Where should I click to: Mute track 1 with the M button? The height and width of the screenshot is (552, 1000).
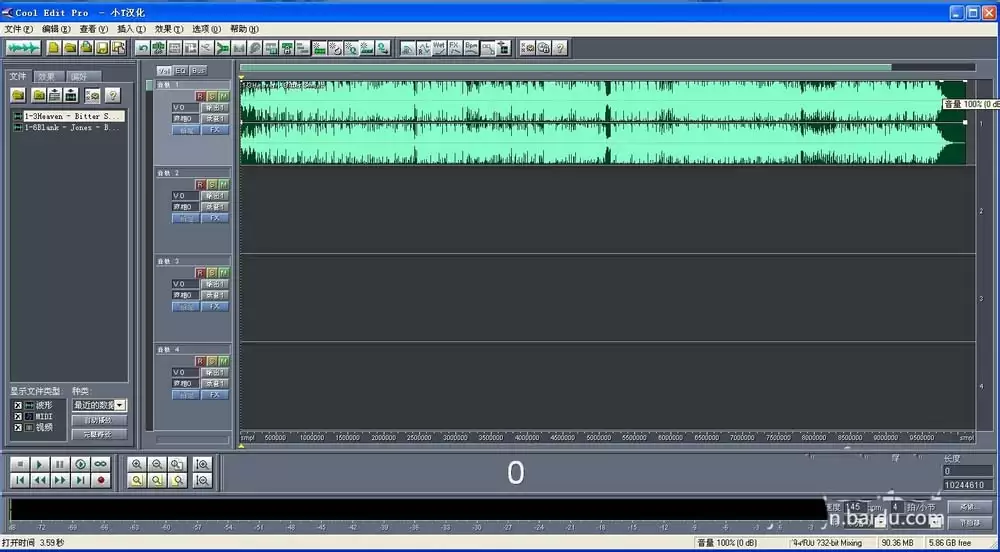(223, 96)
